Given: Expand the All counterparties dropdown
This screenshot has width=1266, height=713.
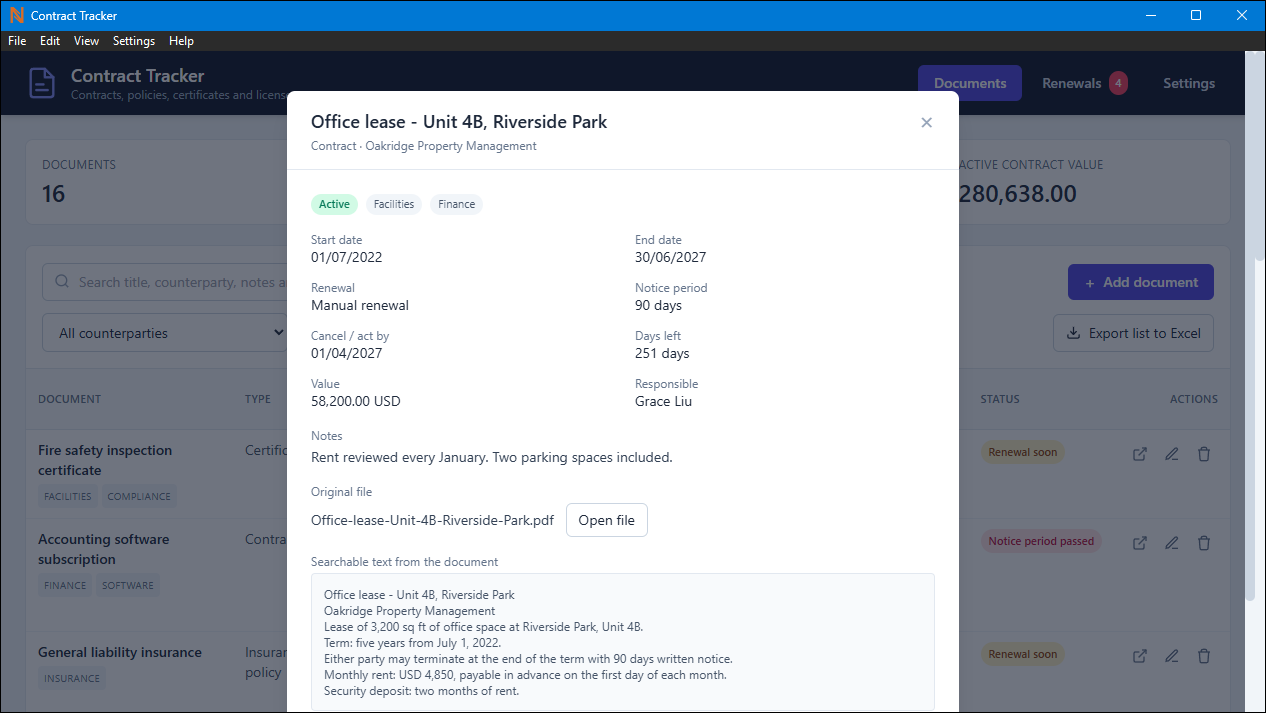Looking at the screenshot, I should click(165, 333).
